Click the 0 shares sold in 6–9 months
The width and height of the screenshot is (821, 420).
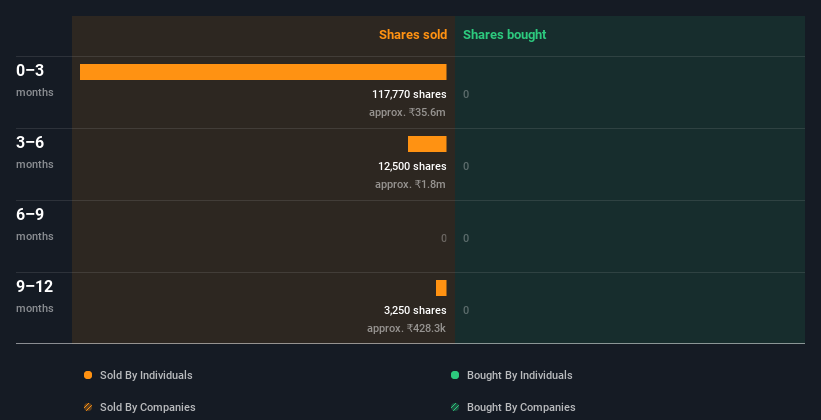pos(444,238)
